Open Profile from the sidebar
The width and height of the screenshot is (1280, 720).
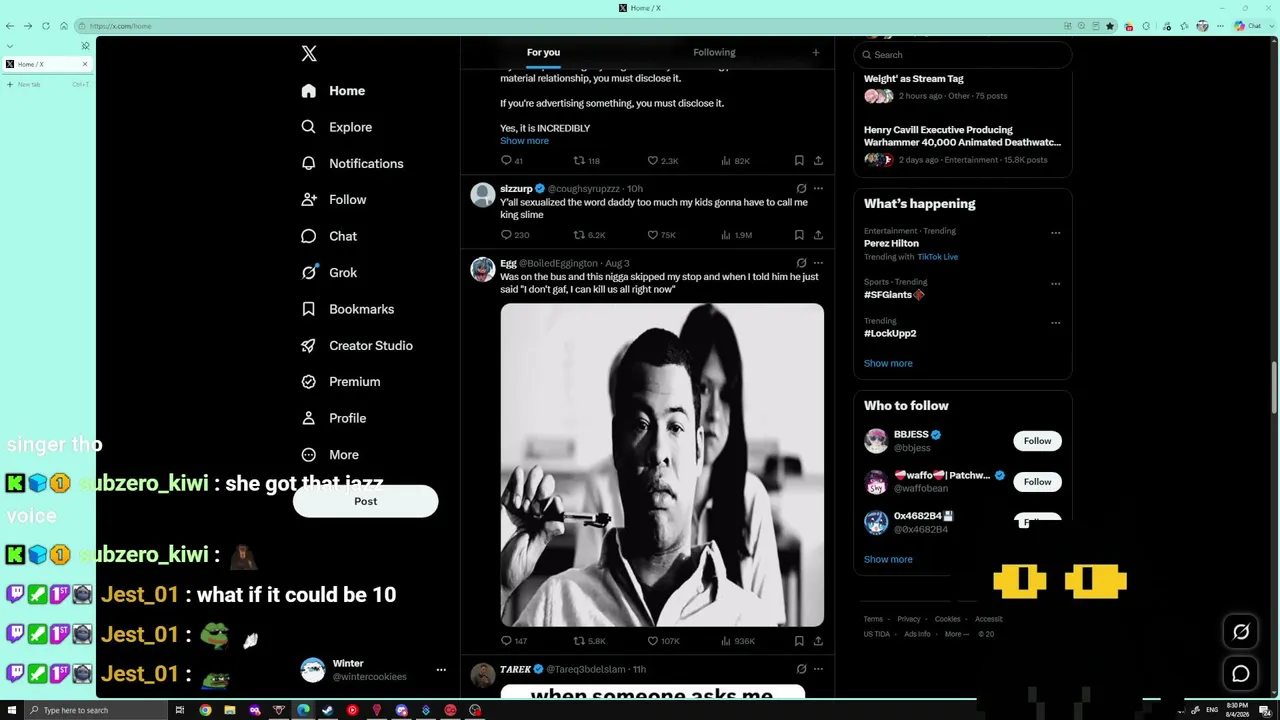[x=334, y=418]
